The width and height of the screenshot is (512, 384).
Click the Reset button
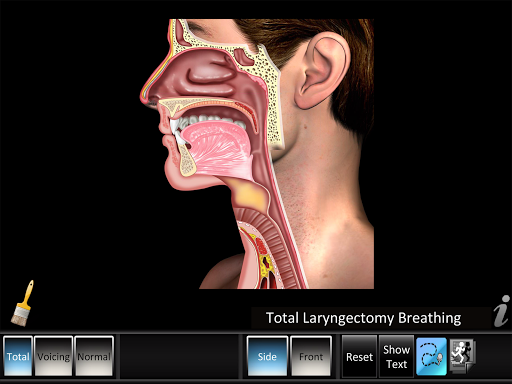[359, 357]
